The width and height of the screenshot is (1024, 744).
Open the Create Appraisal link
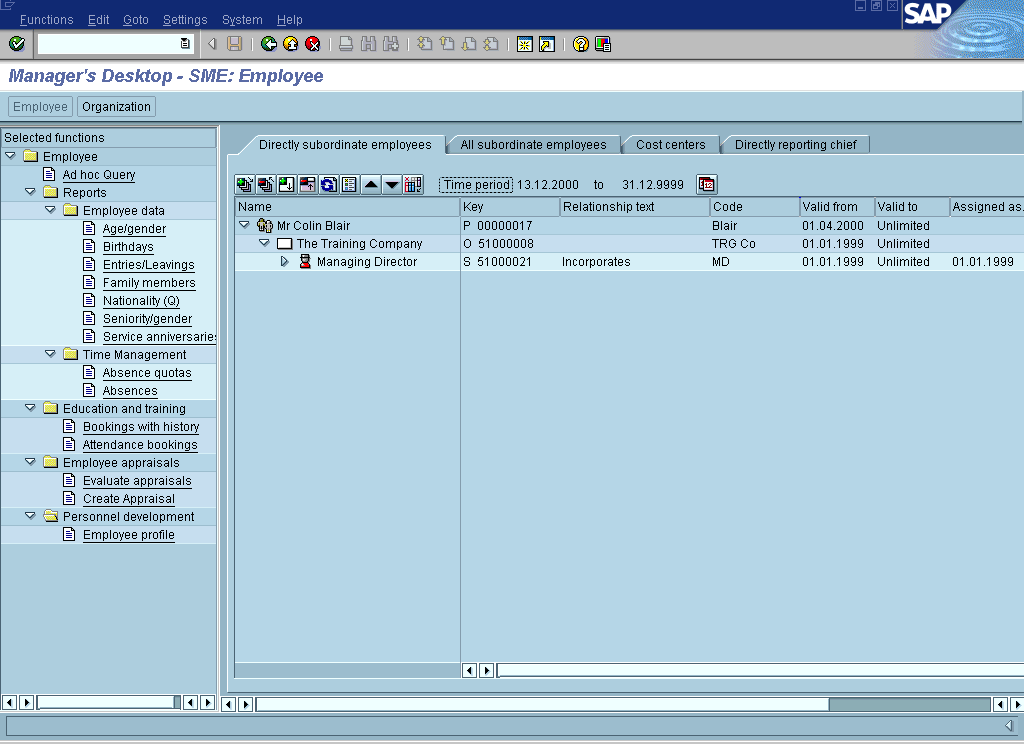point(129,498)
